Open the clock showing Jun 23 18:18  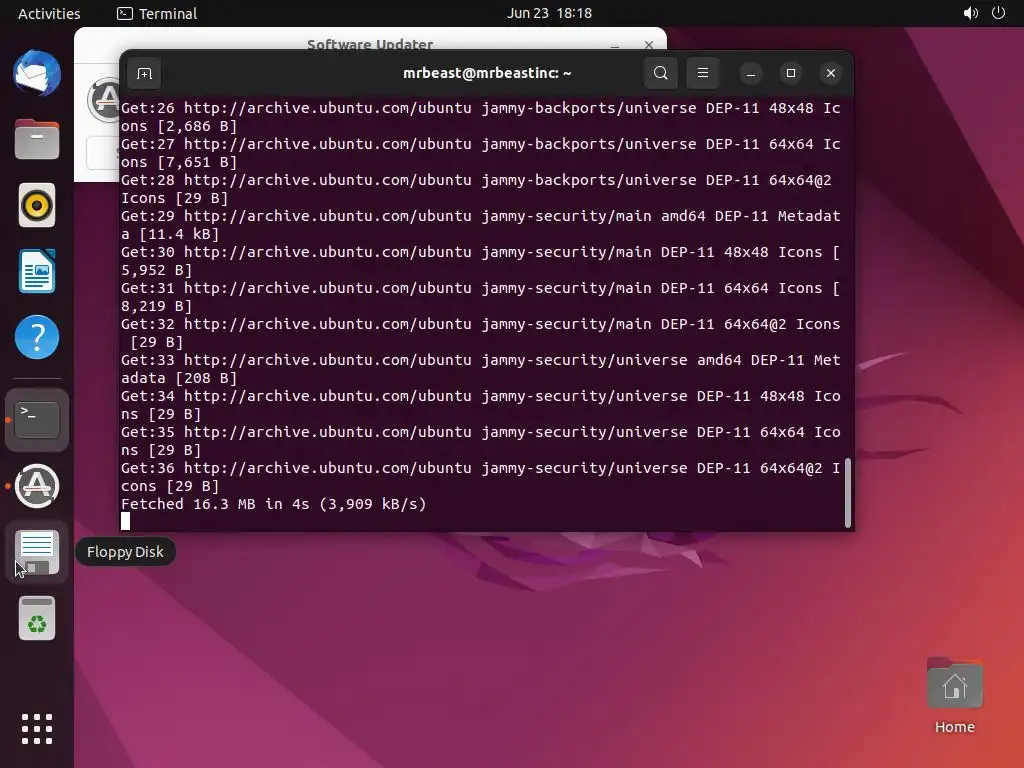click(549, 13)
